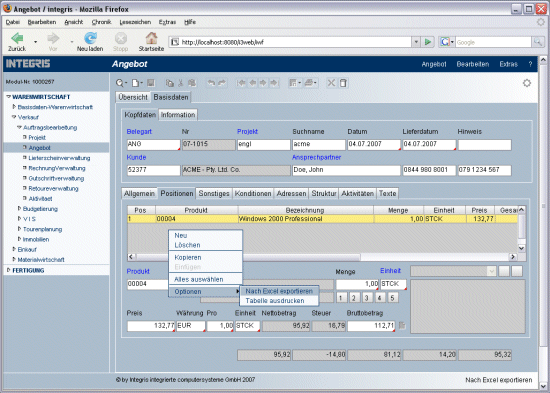Expand the FERTIGUNG tree section
Image resolution: width=550 pixels, height=393 pixels.
point(8,270)
